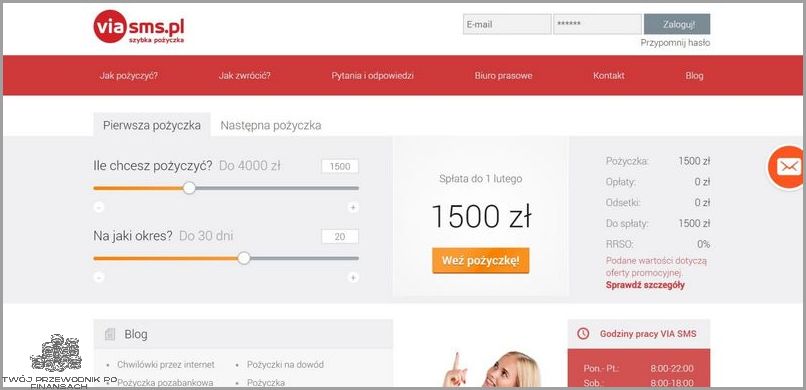Click the loan amount slider handle
The height and width of the screenshot is (390, 806).
tap(189, 188)
